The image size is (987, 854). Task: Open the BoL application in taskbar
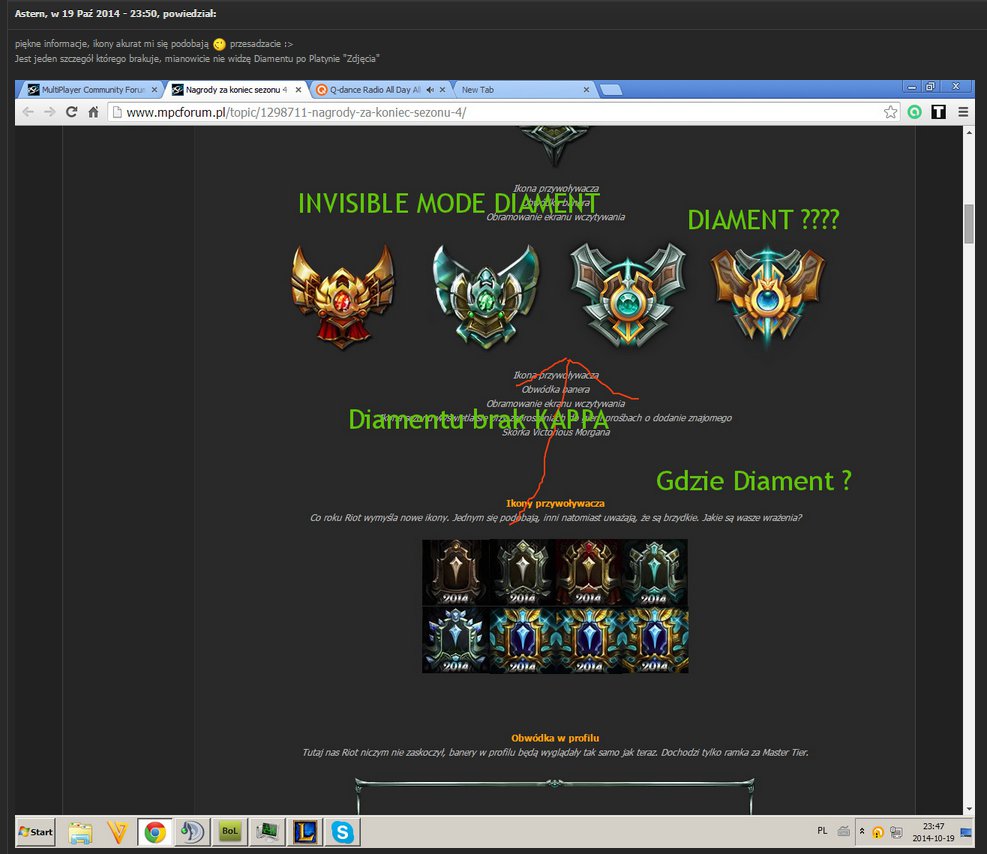230,832
